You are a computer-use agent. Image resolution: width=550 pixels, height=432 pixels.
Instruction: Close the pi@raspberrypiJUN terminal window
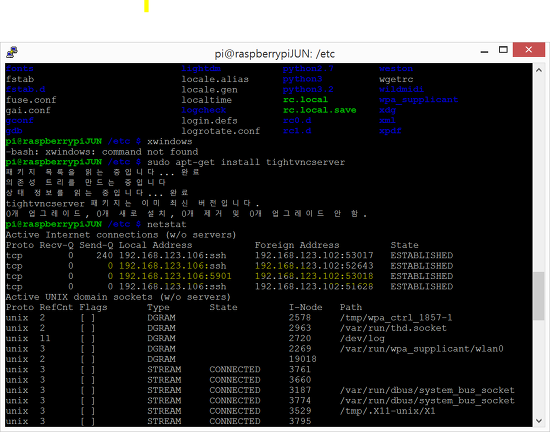529,49
